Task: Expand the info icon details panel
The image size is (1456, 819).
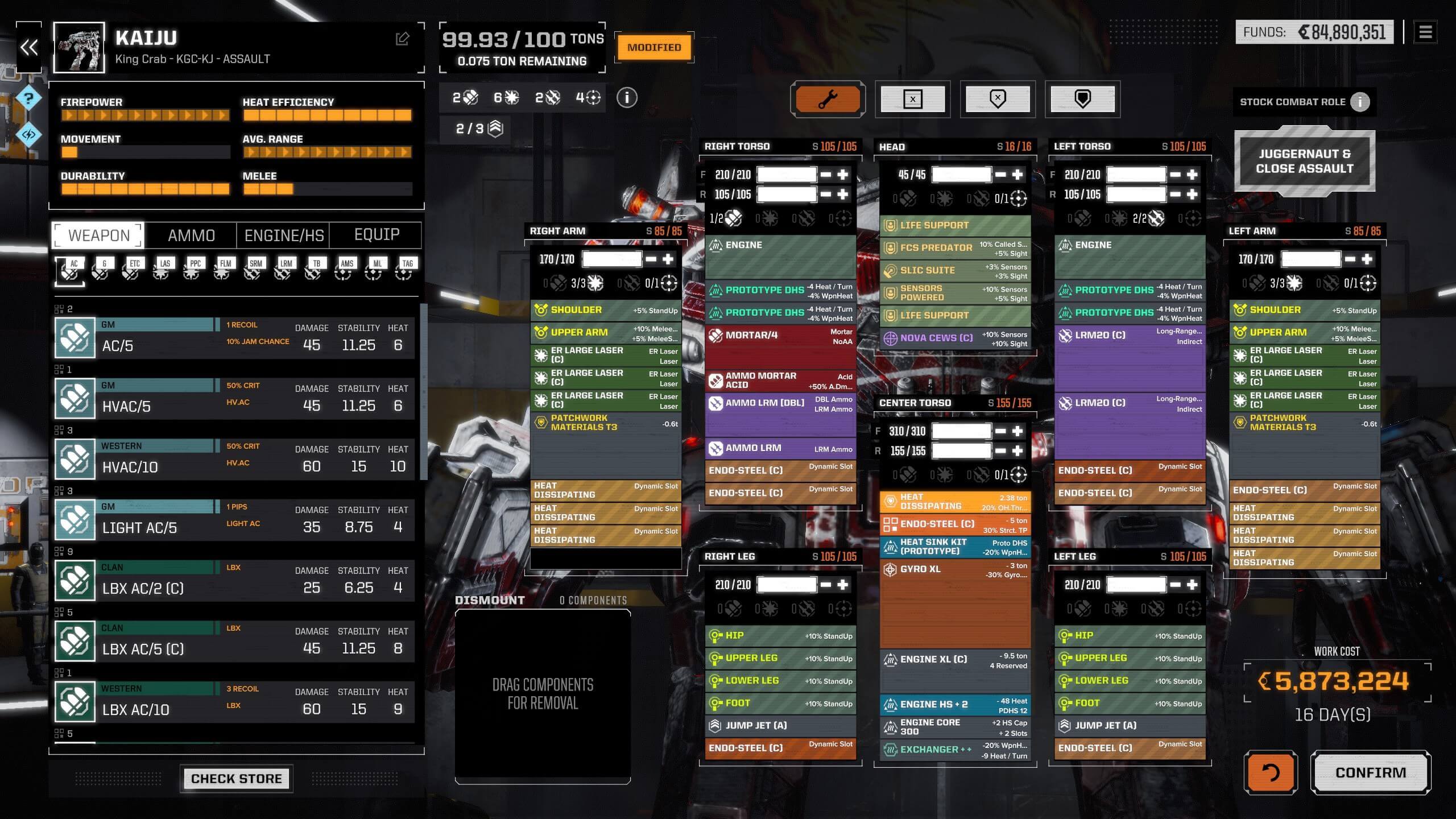Action: pos(626,97)
